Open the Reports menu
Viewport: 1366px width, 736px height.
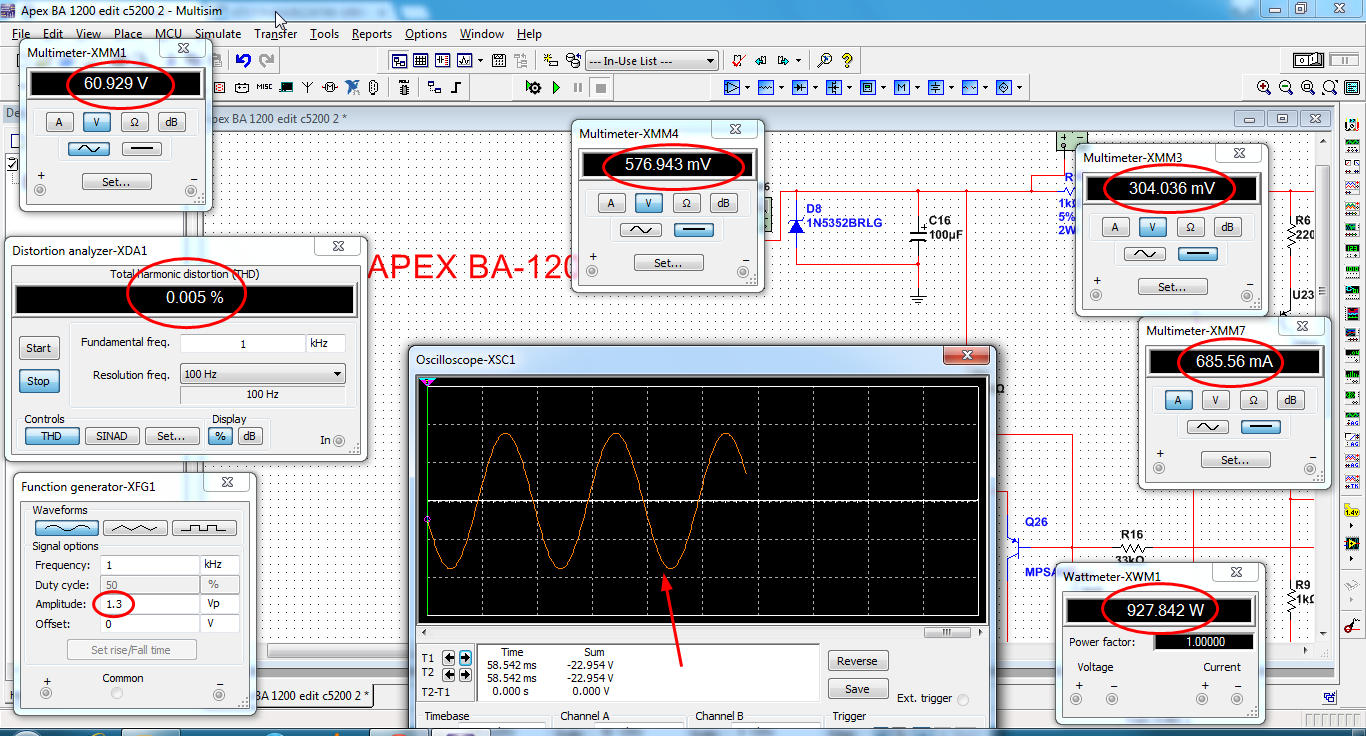coord(372,34)
